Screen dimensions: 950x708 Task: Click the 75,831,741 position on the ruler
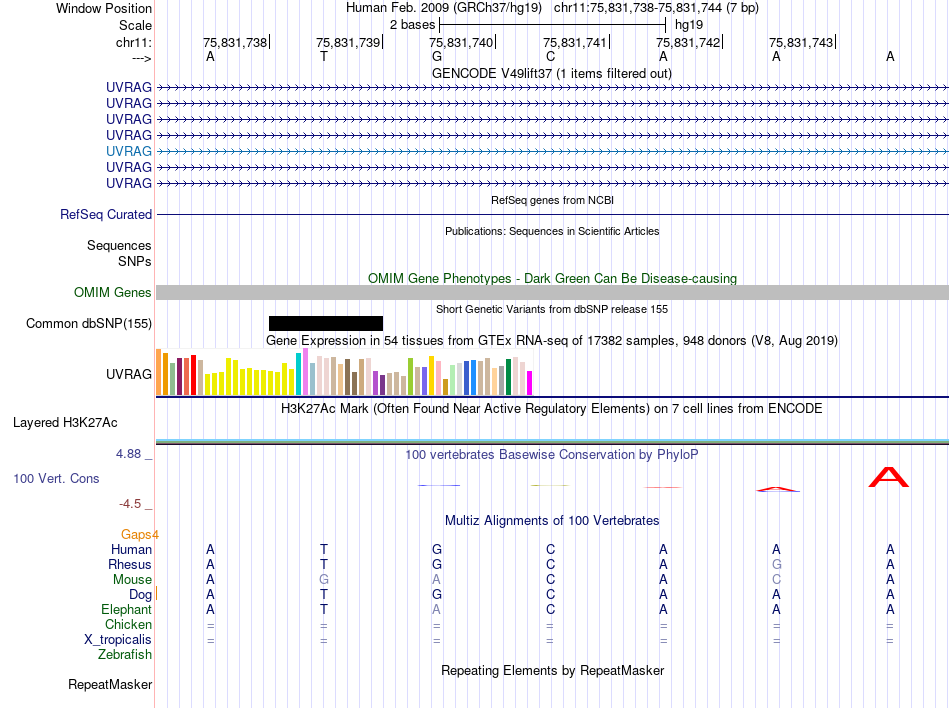574,43
